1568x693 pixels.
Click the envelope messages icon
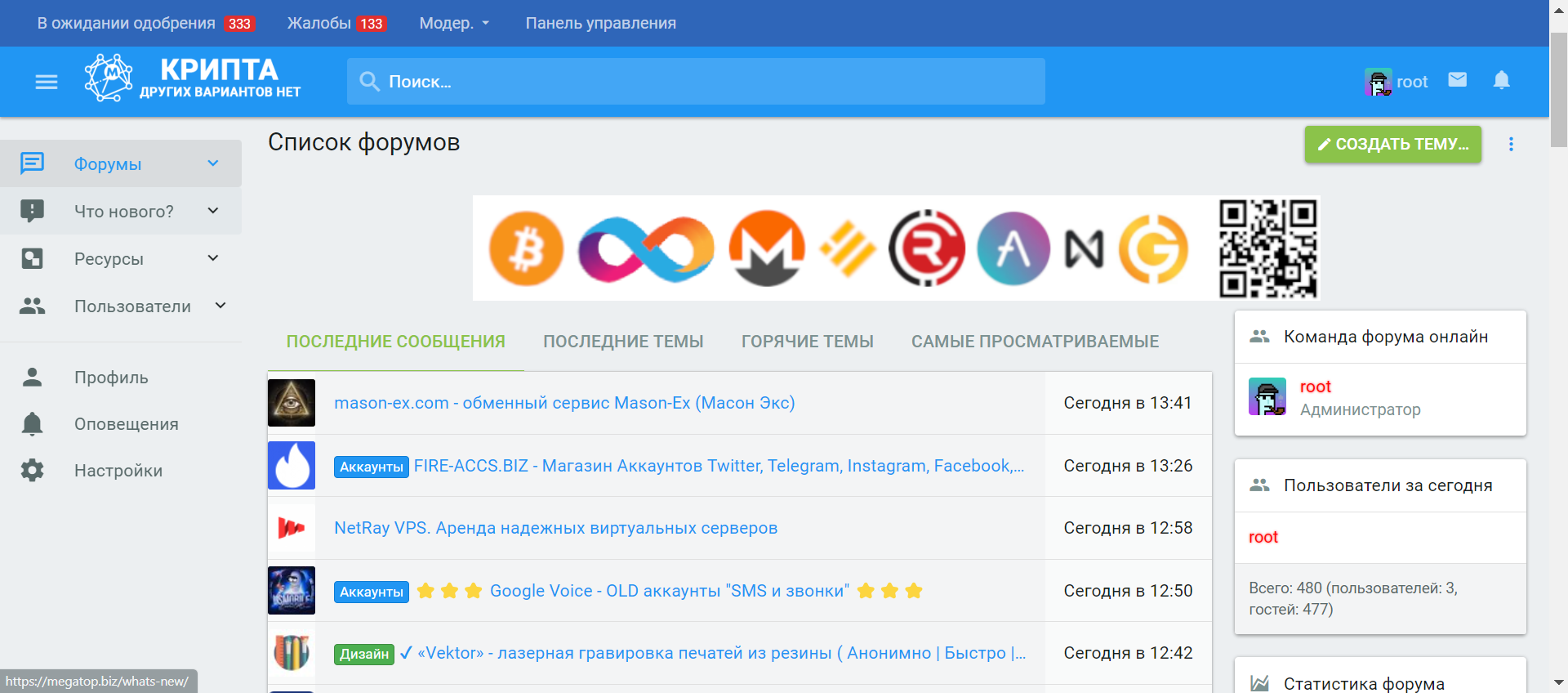(x=1457, y=80)
